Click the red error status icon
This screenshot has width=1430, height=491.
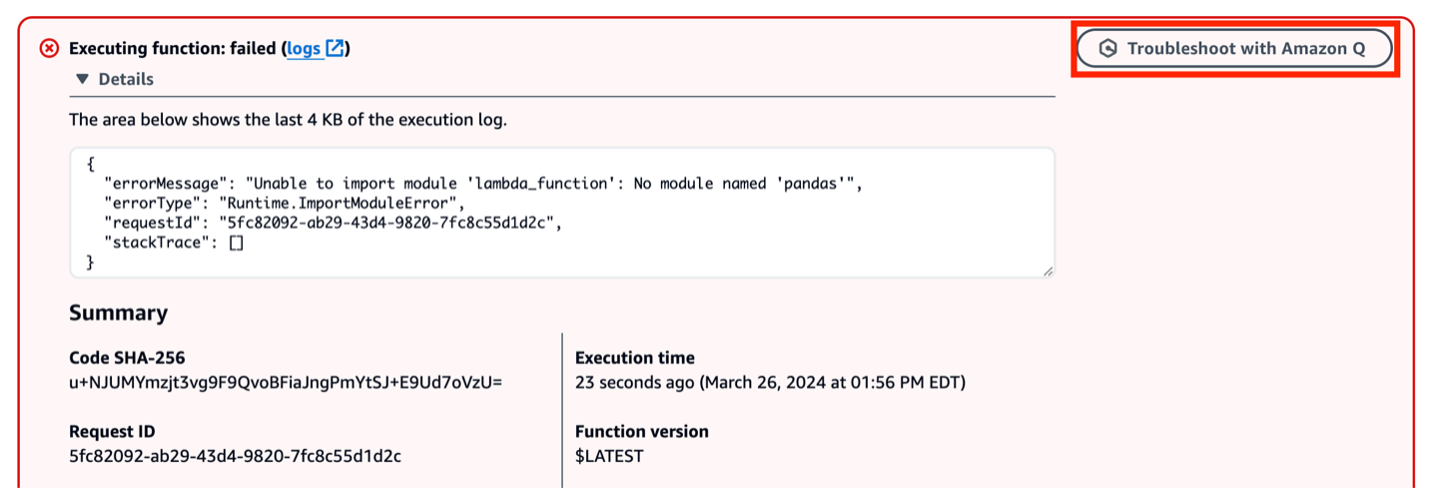[x=49, y=48]
